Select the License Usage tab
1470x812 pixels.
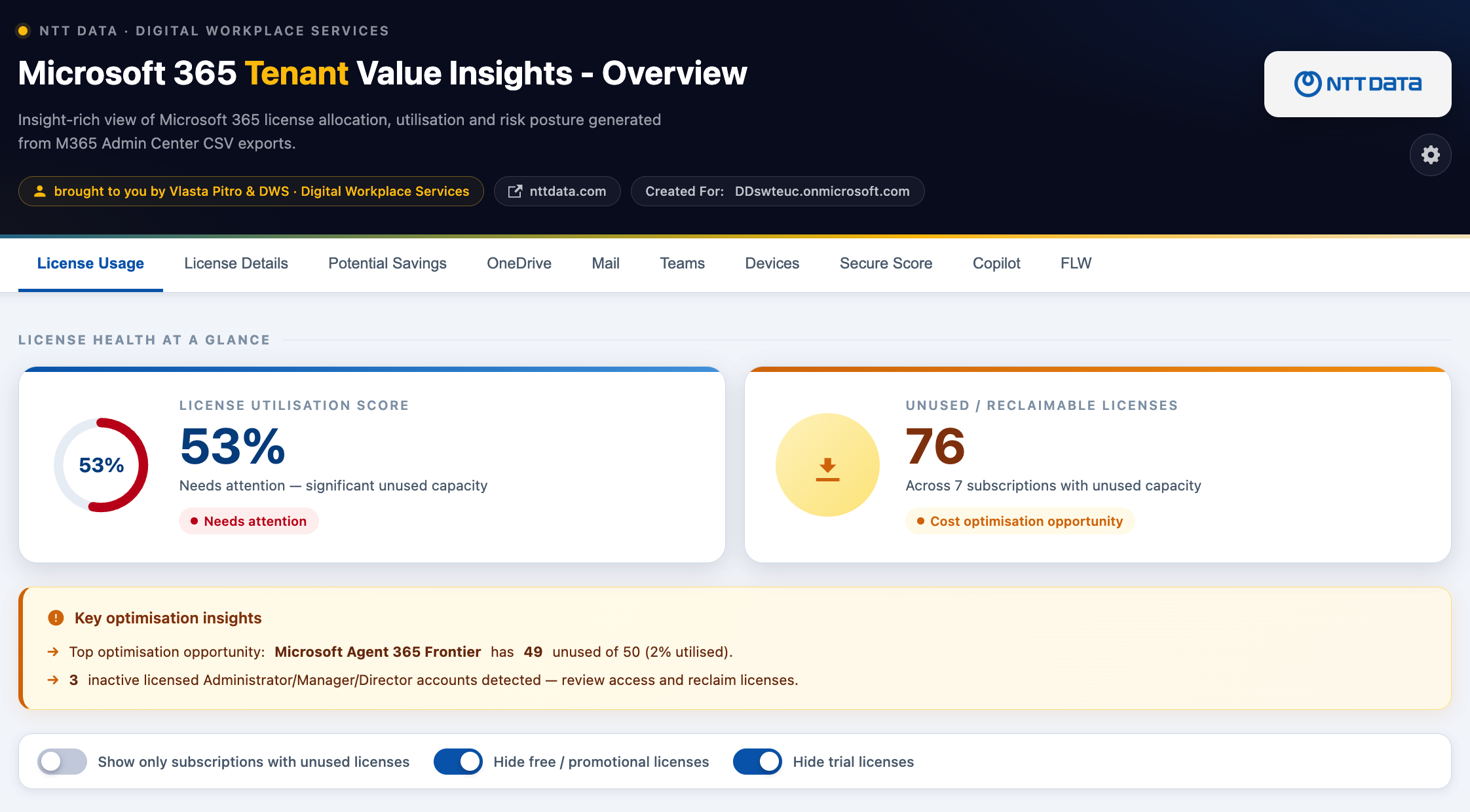[90, 263]
